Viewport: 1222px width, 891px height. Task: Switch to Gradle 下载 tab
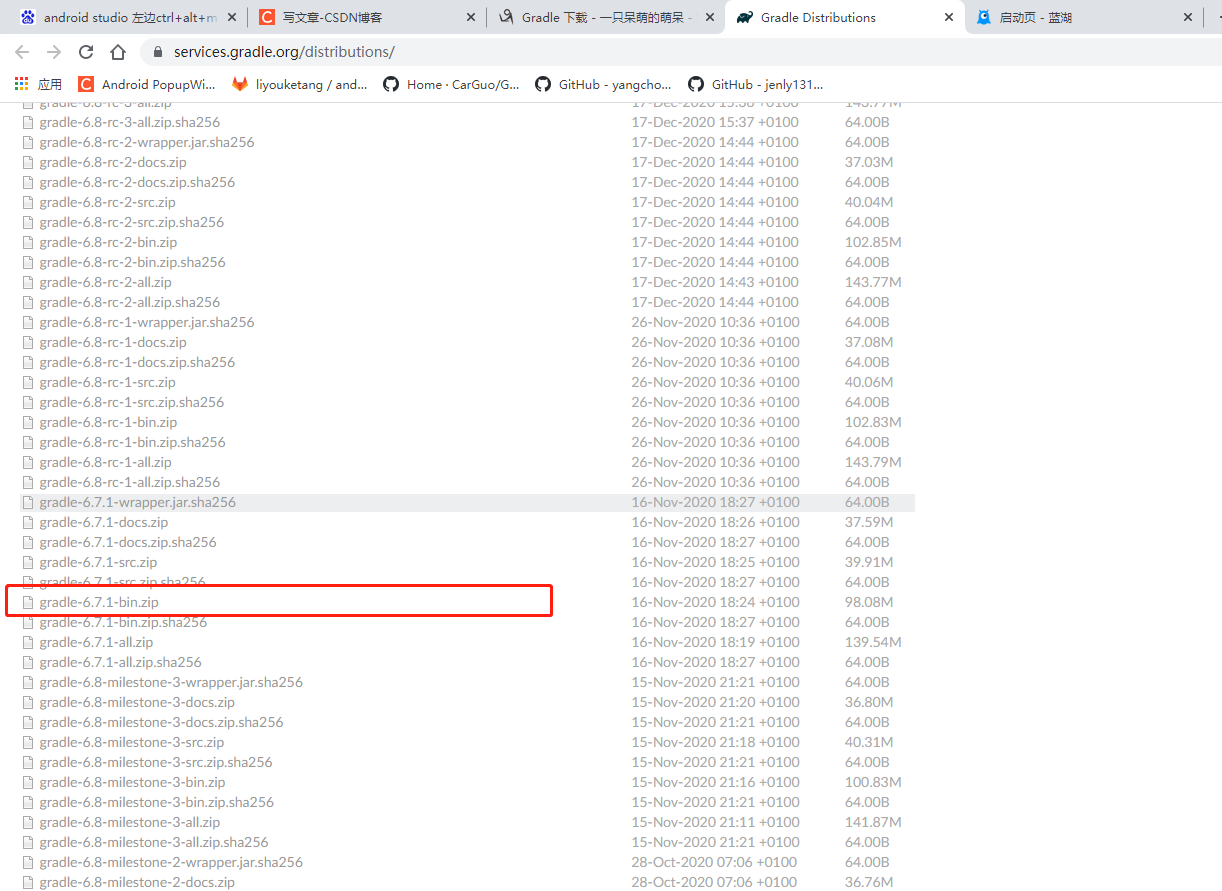tap(606, 17)
